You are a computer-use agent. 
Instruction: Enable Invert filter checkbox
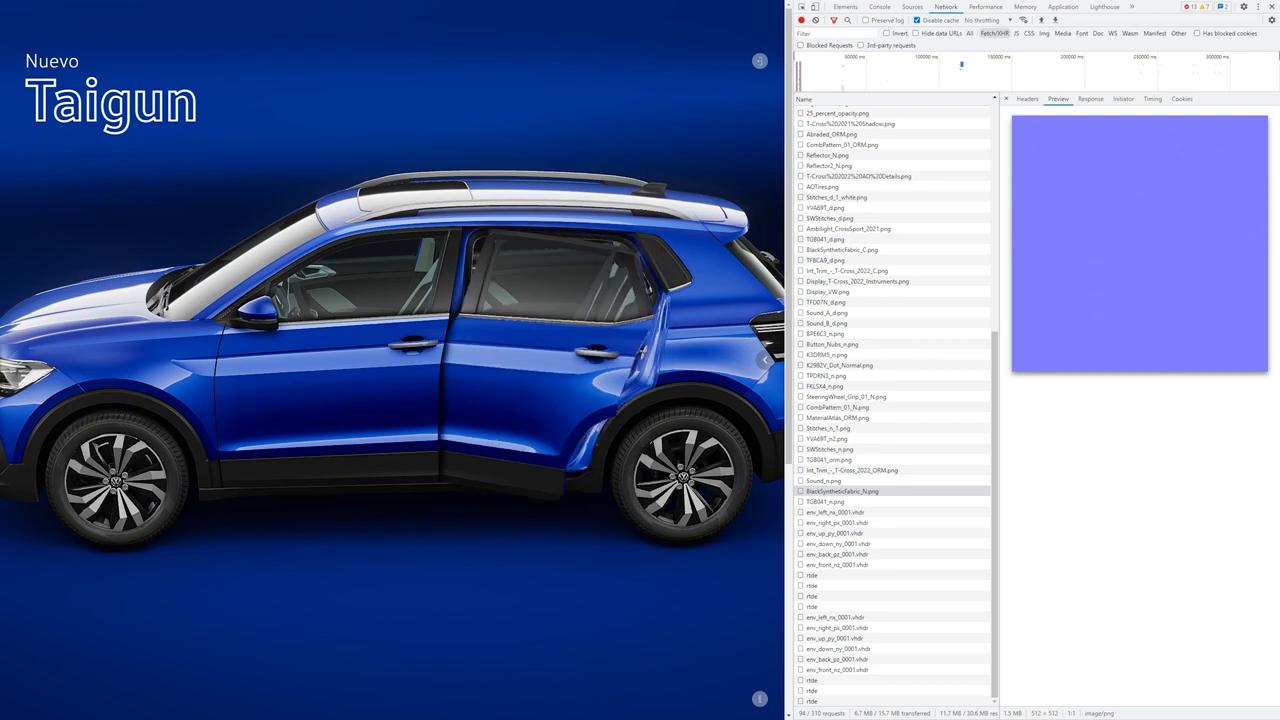(886, 33)
